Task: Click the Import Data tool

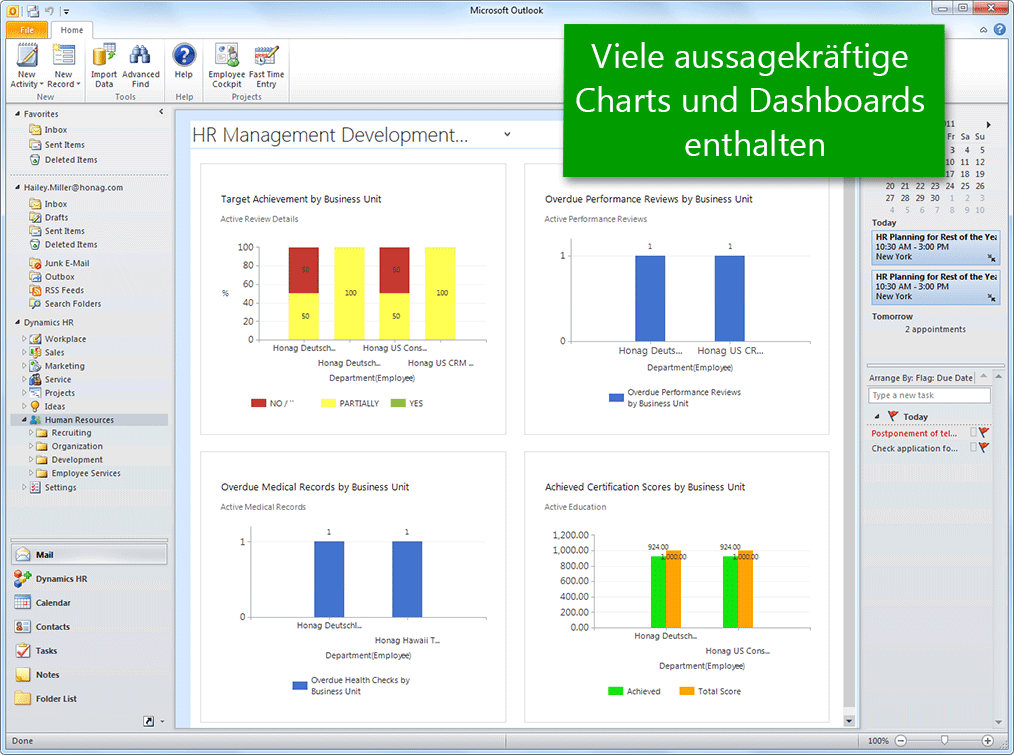Action: coord(103,65)
